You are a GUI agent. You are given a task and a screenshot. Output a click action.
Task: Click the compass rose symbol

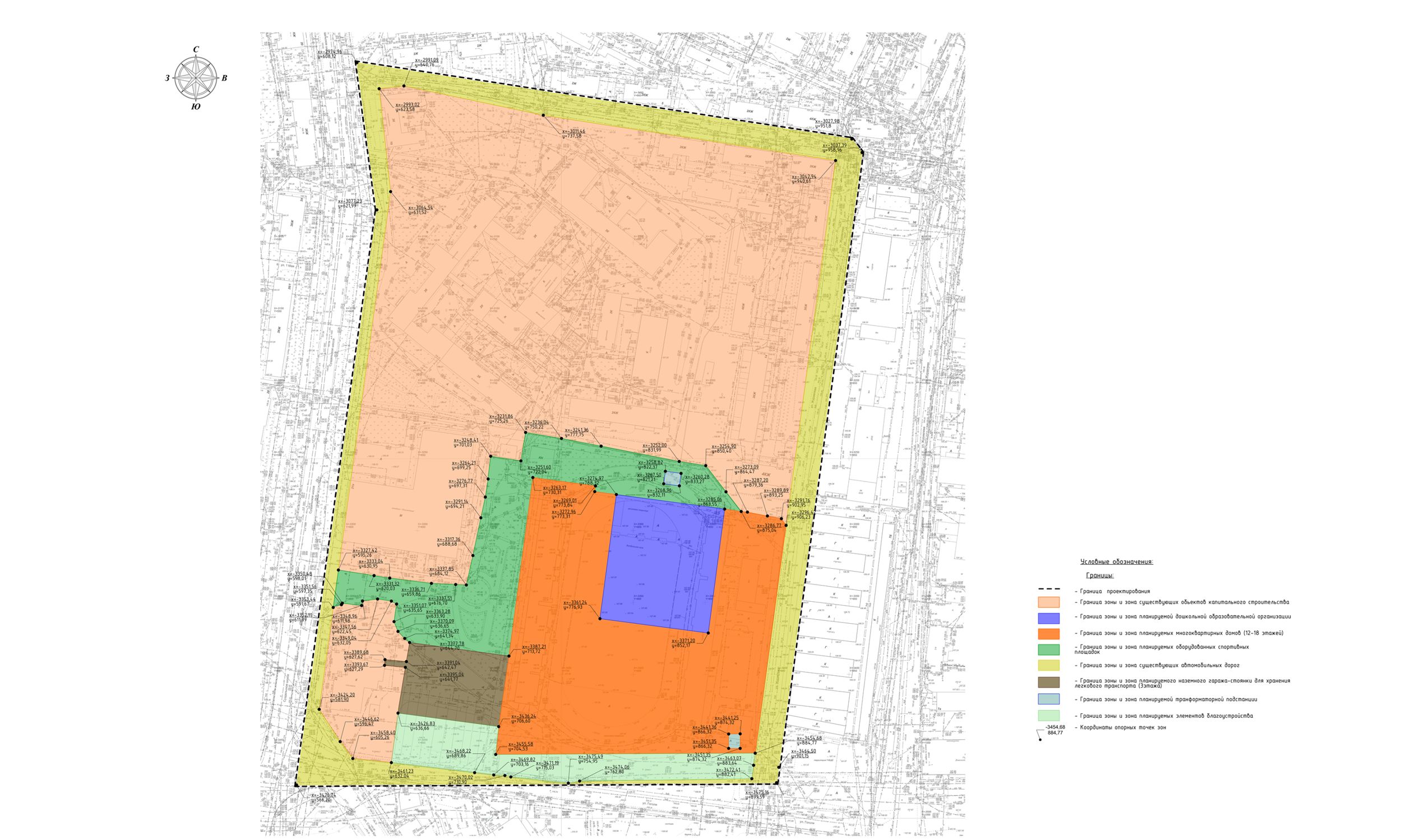coord(196,77)
